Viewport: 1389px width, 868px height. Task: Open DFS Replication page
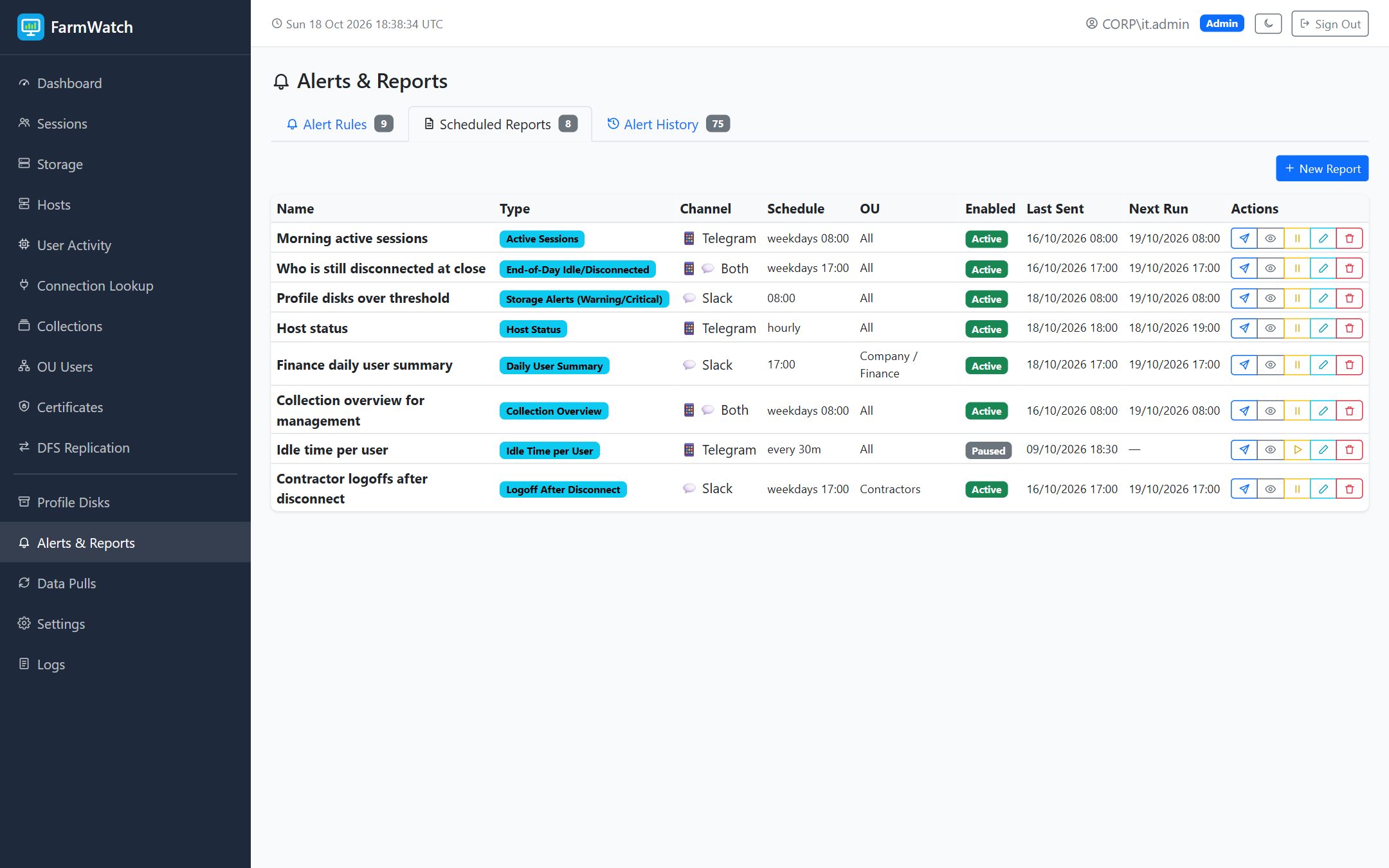[x=125, y=448]
